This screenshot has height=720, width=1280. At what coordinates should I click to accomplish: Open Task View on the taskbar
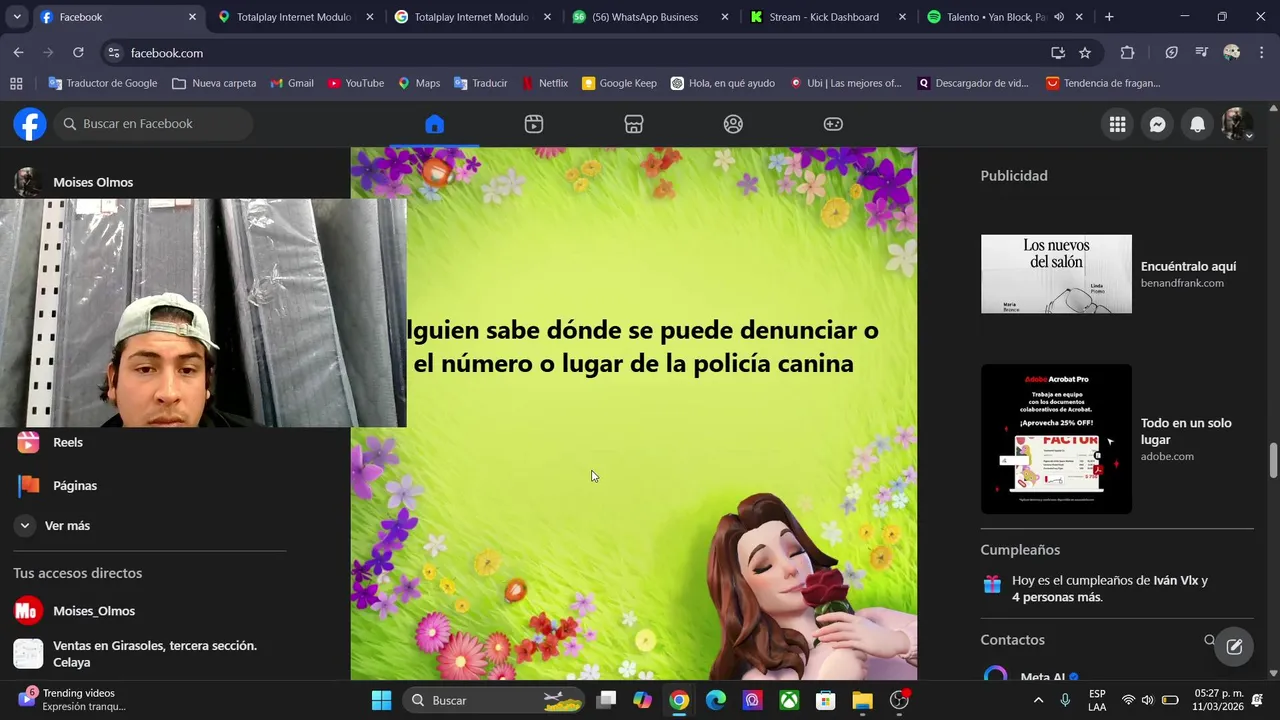pyautogui.click(x=606, y=700)
